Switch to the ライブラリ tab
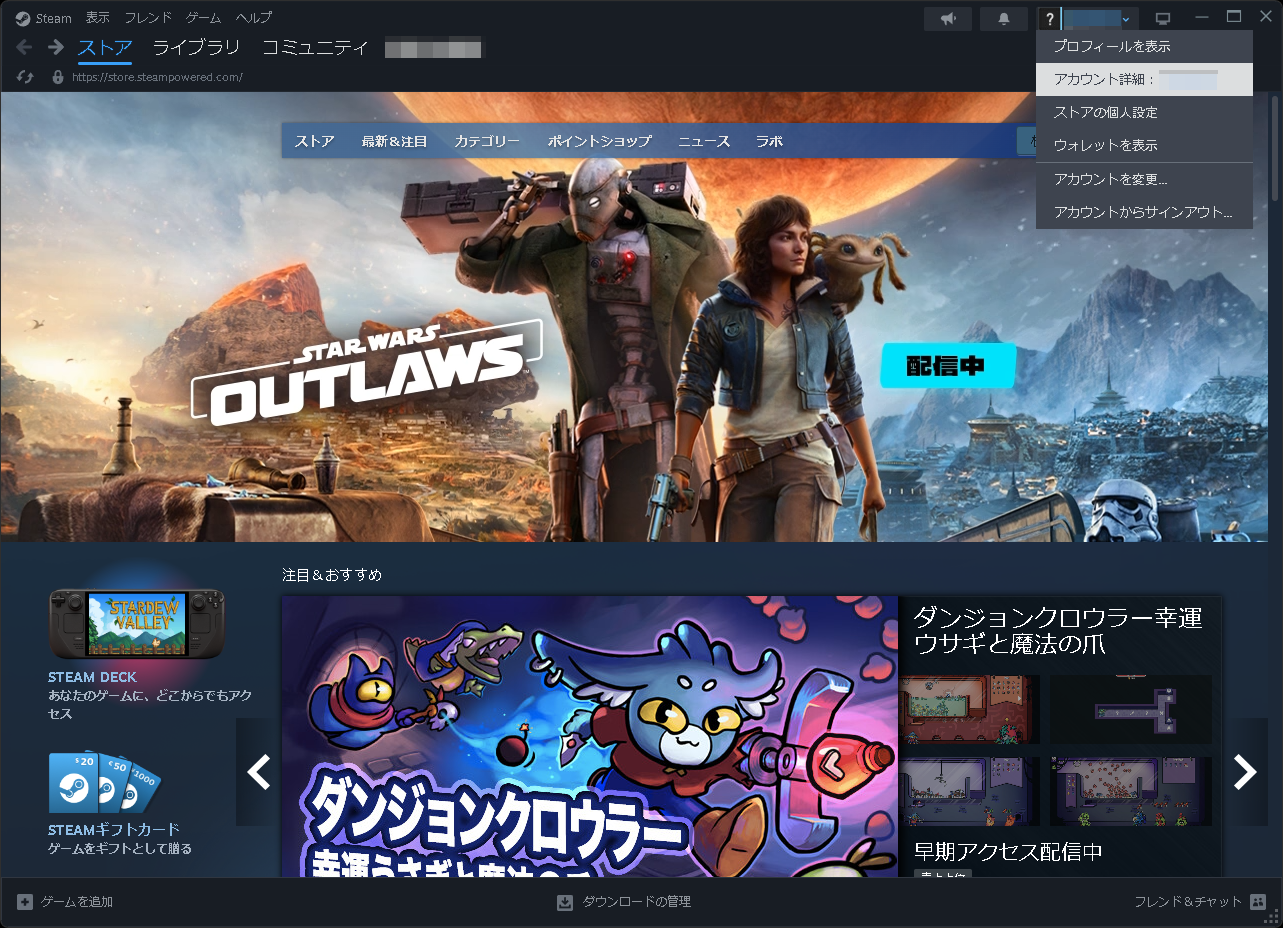 tap(195, 46)
